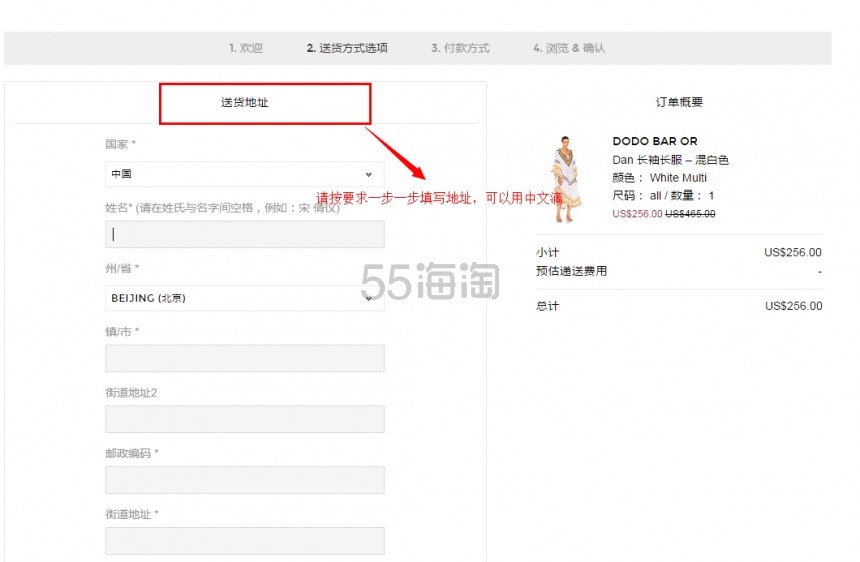The width and height of the screenshot is (860, 562).
Task: Click the 总计 total label
Action: (x=547, y=306)
